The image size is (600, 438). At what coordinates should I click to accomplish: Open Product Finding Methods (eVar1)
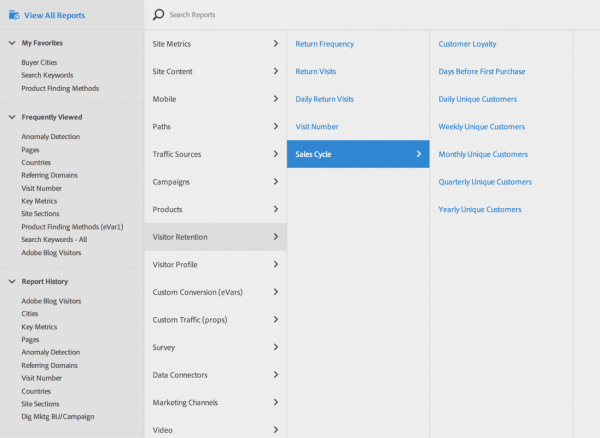72,227
